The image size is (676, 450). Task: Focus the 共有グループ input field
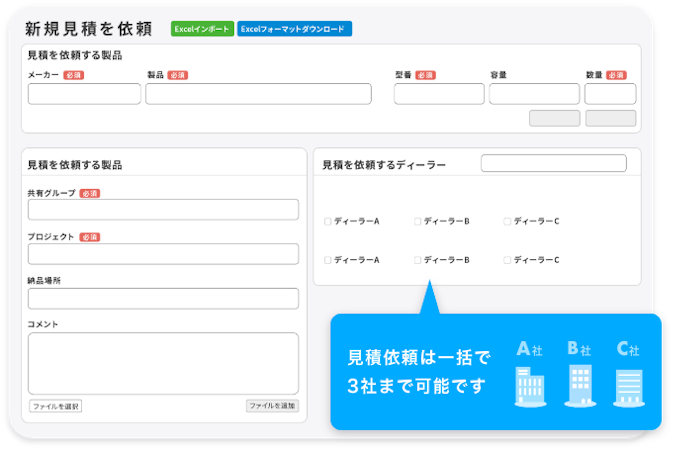coord(163,209)
